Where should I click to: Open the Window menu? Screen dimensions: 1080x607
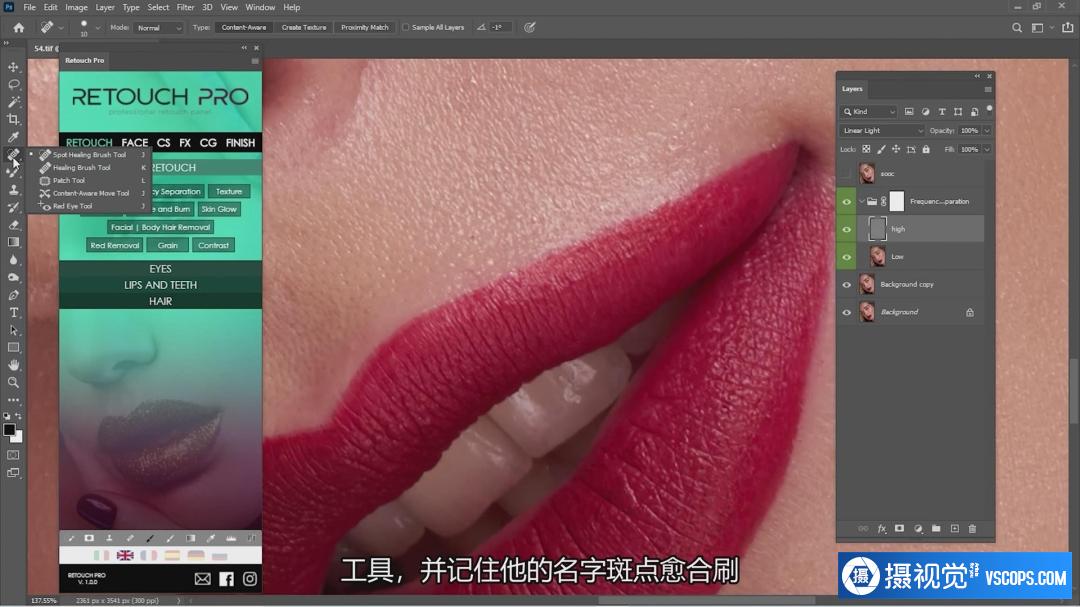[x=260, y=8]
